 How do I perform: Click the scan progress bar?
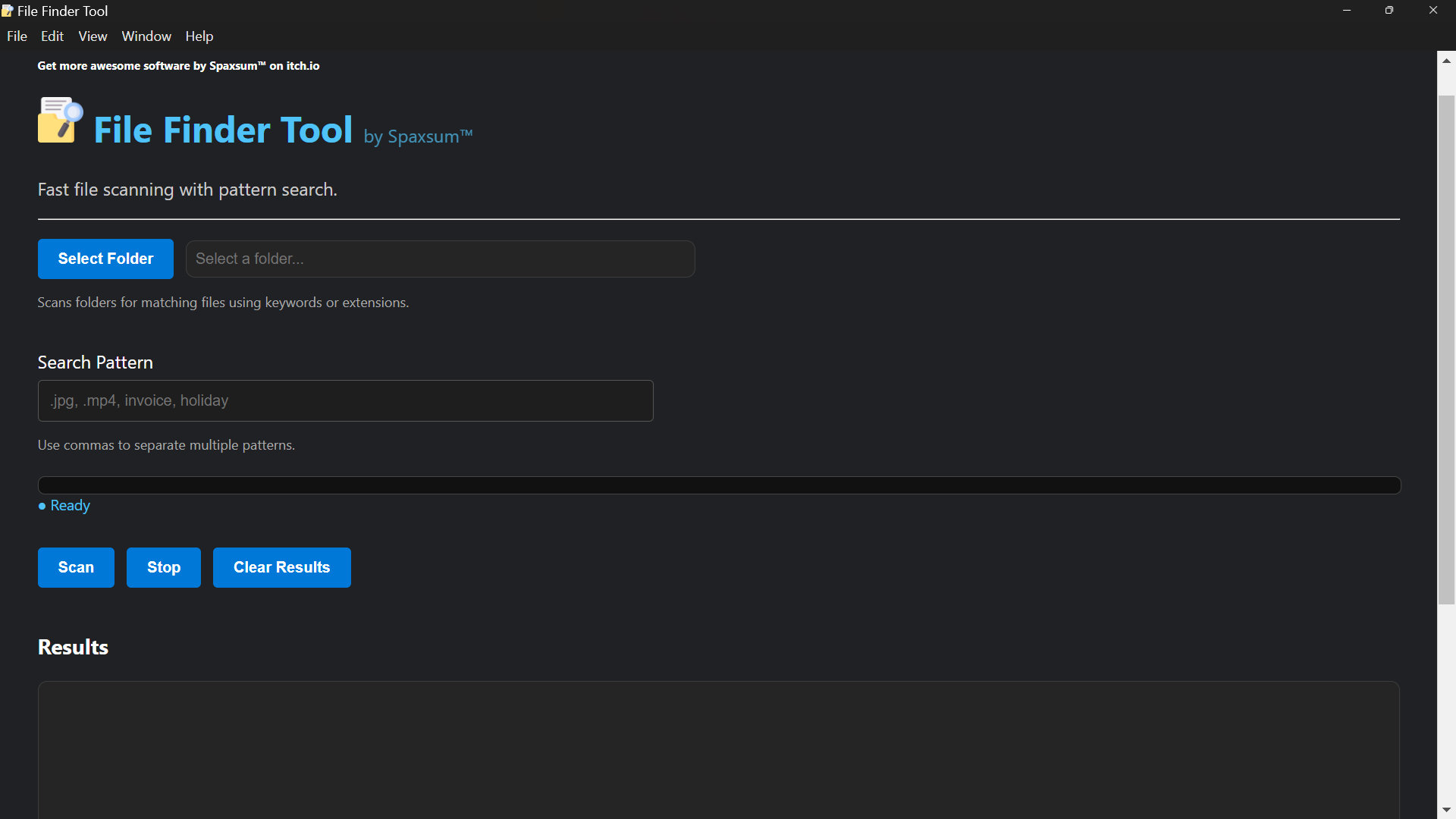pos(719,485)
